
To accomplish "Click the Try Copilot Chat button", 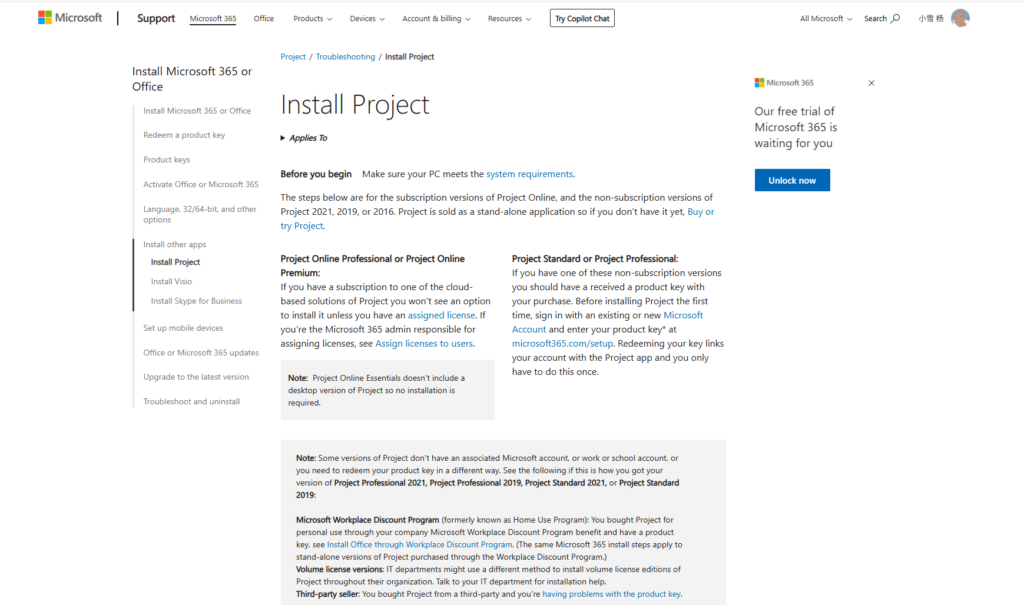I will [x=582, y=18].
